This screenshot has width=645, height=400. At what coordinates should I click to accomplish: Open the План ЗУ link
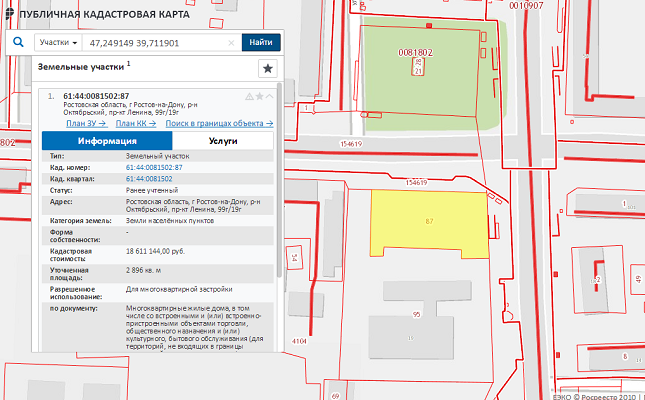(86, 124)
